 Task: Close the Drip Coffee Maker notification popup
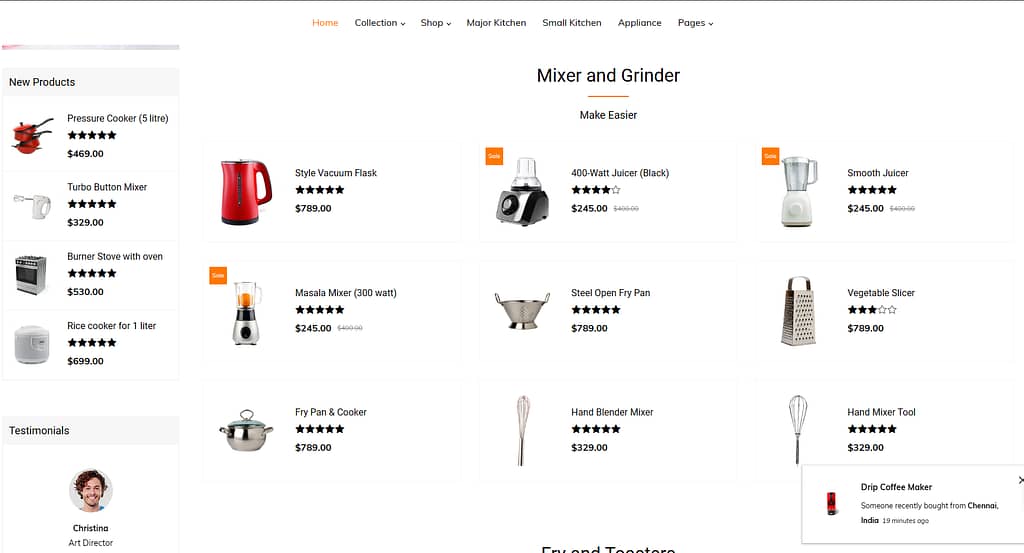pos(1020,480)
